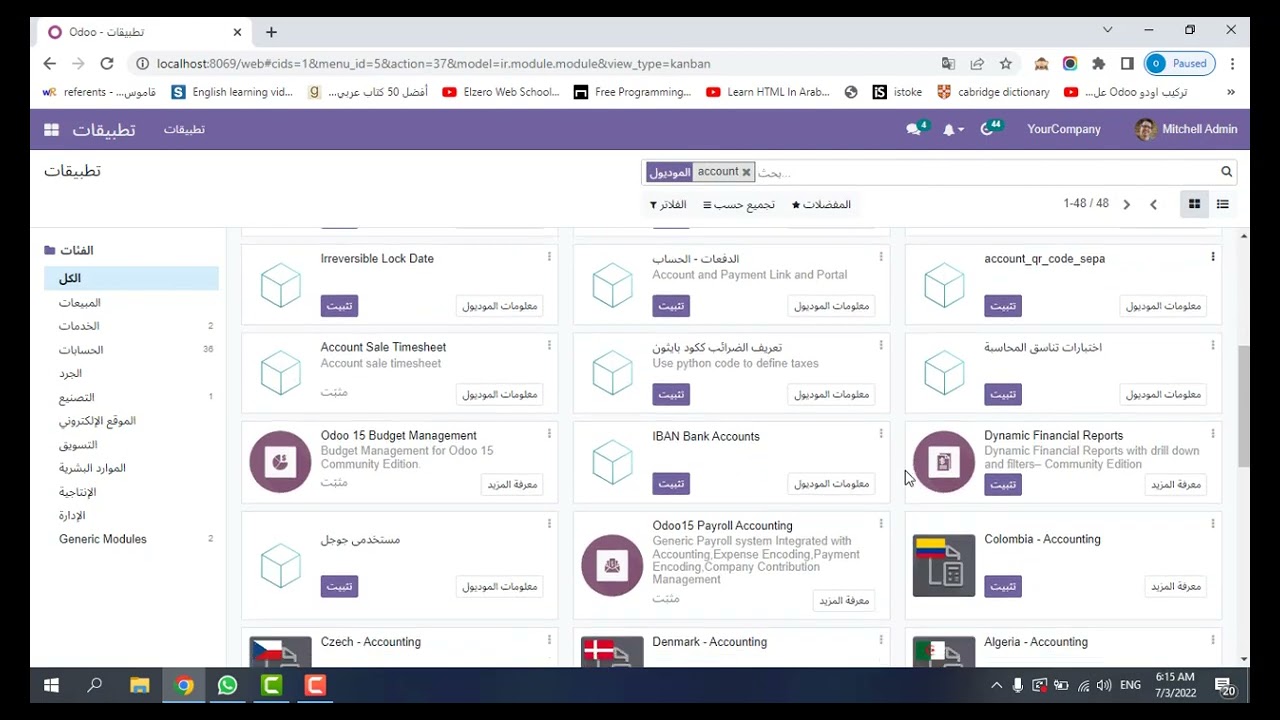
Task: Bookmark this page with the star icon
Action: pyautogui.click(x=1006, y=63)
